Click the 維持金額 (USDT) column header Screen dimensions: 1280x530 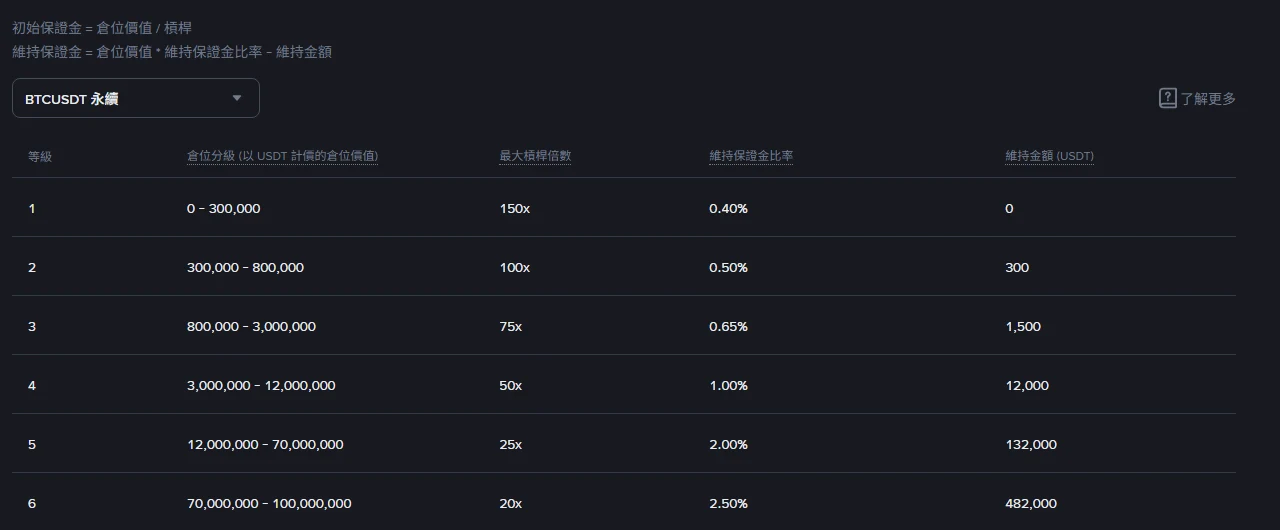pos(1049,156)
